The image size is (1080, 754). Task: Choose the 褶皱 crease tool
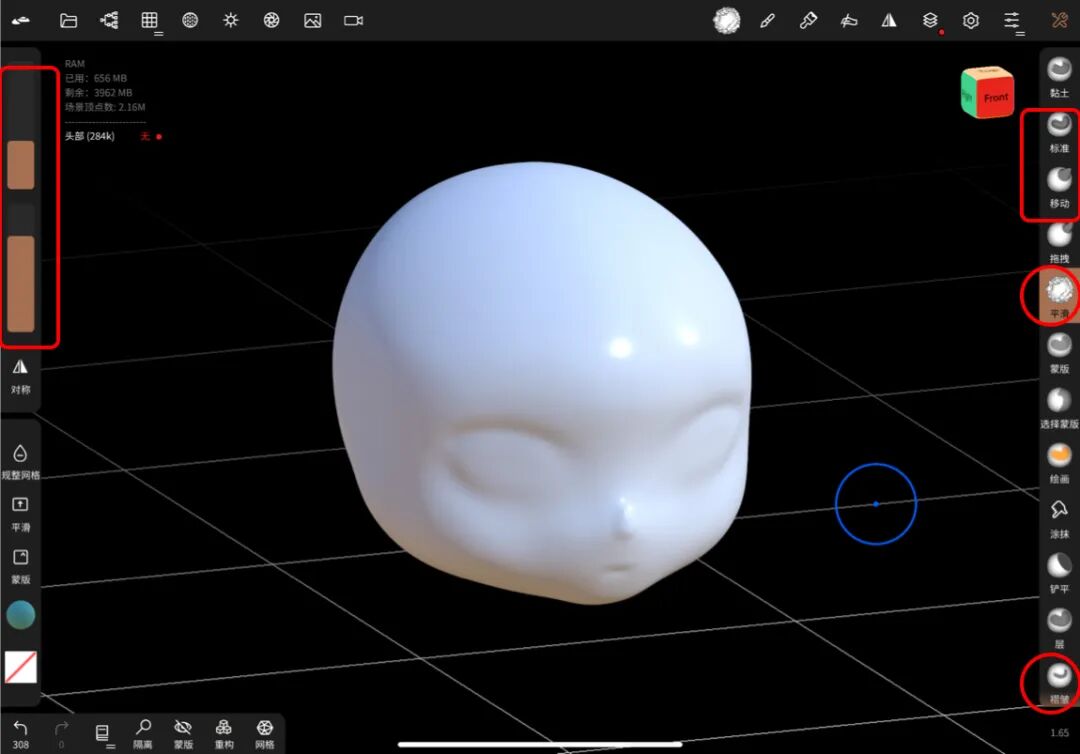[1059, 684]
